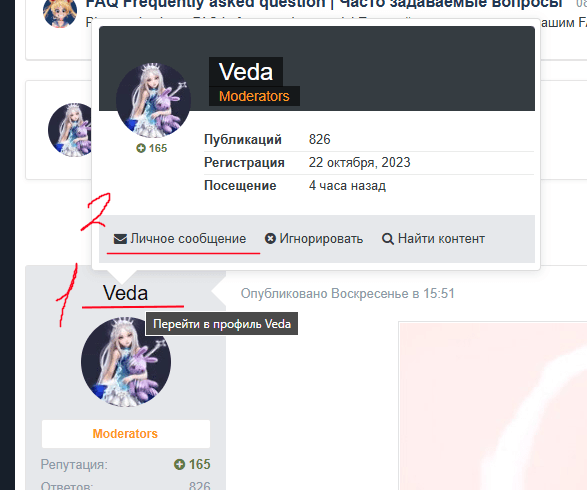This screenshot has height=490, width=587.
Task: Click the magnifier icon beside Найти контент
Action: (388, 239)
